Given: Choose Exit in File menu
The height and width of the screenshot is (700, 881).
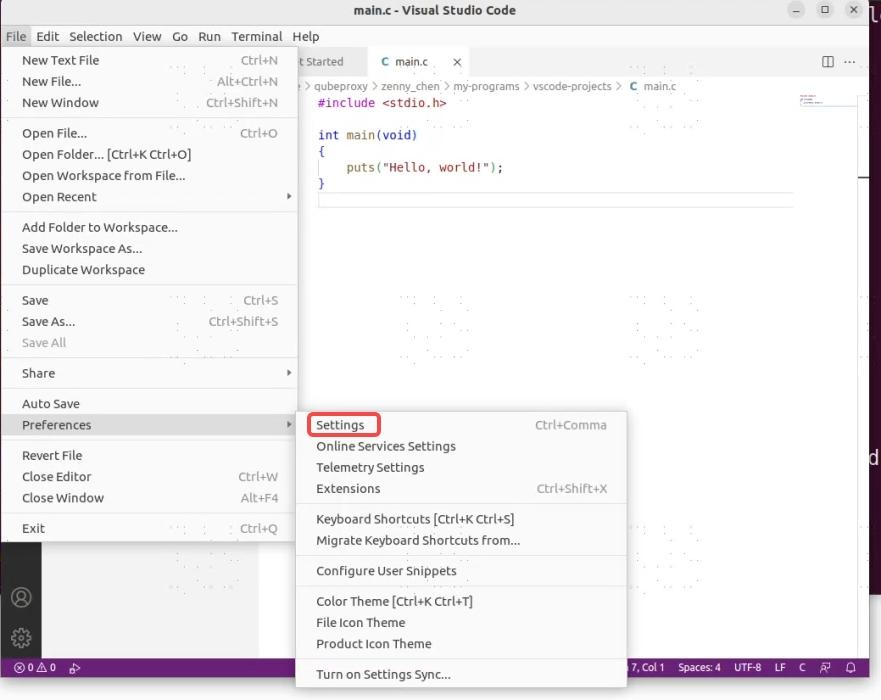Looking at the screenshot, I should click(x=149, y=528).
